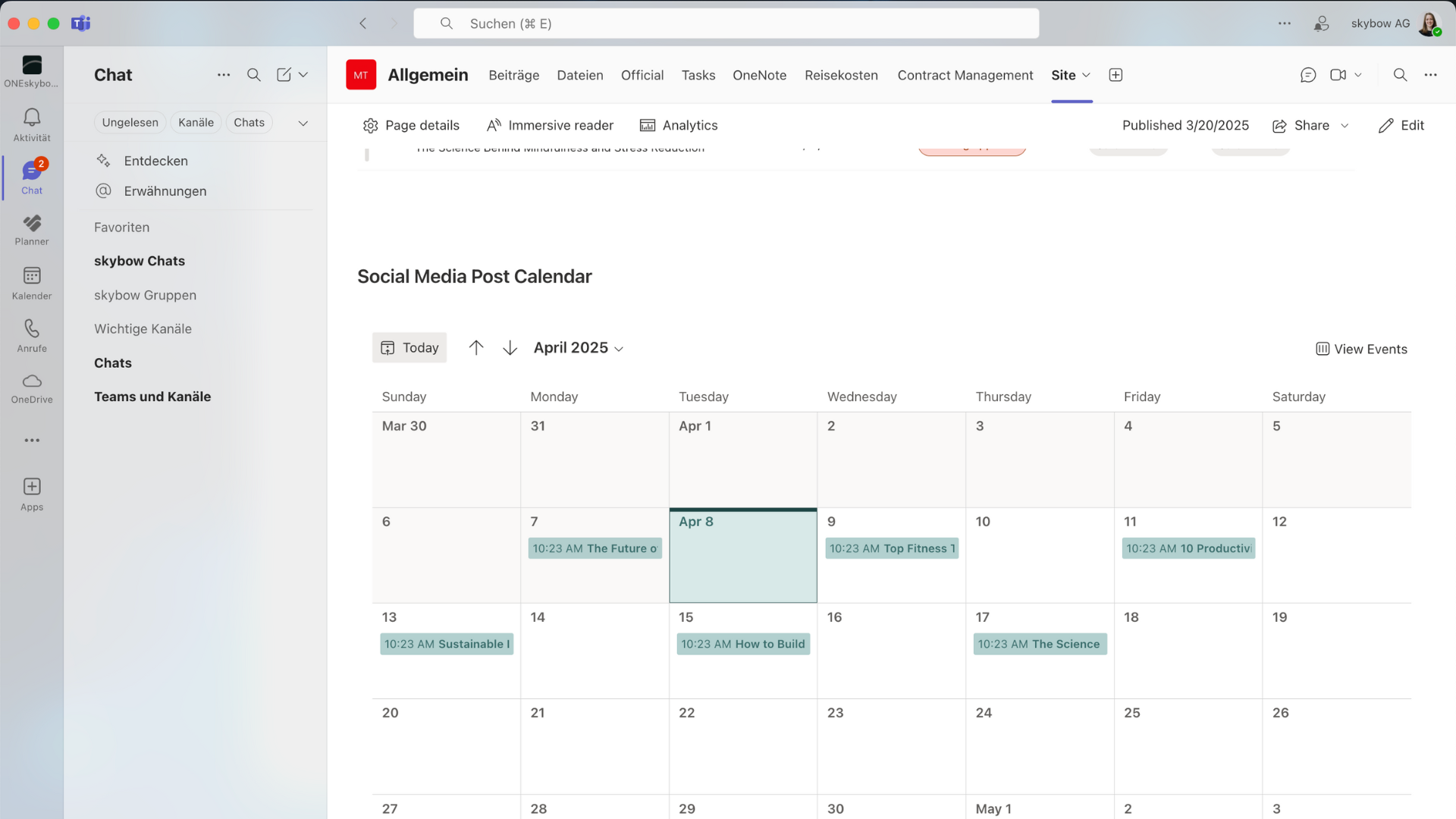Viewport: 1456px width, 819px height.
Task: Search within the Chat panel
Action: click(254, 75)
